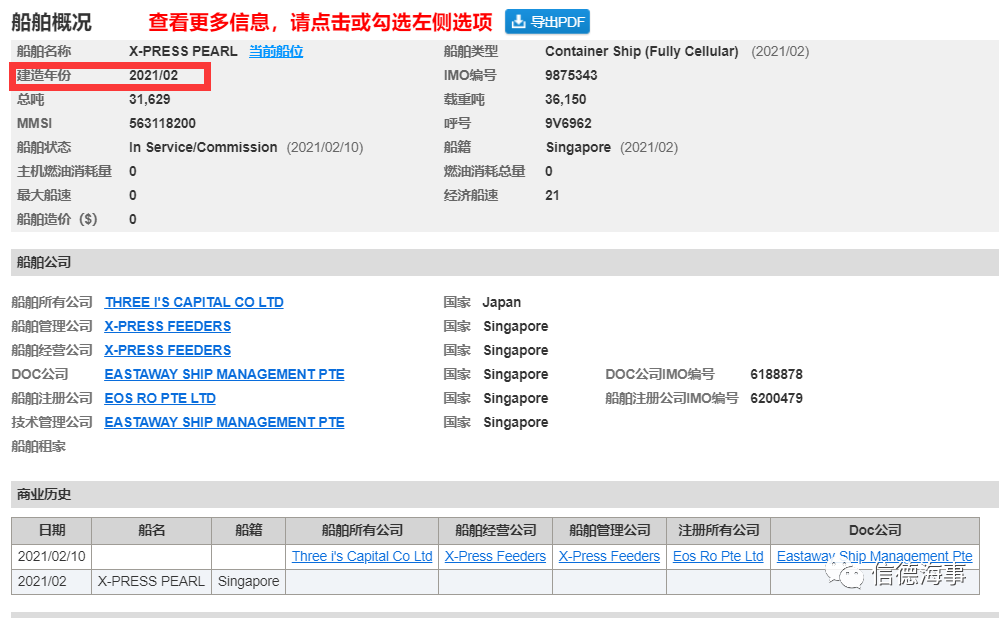Viewport: 999px width, 618px height.
Task: Select the ship name X-PRESS PEARL in overview
Action: pos(183,51)
